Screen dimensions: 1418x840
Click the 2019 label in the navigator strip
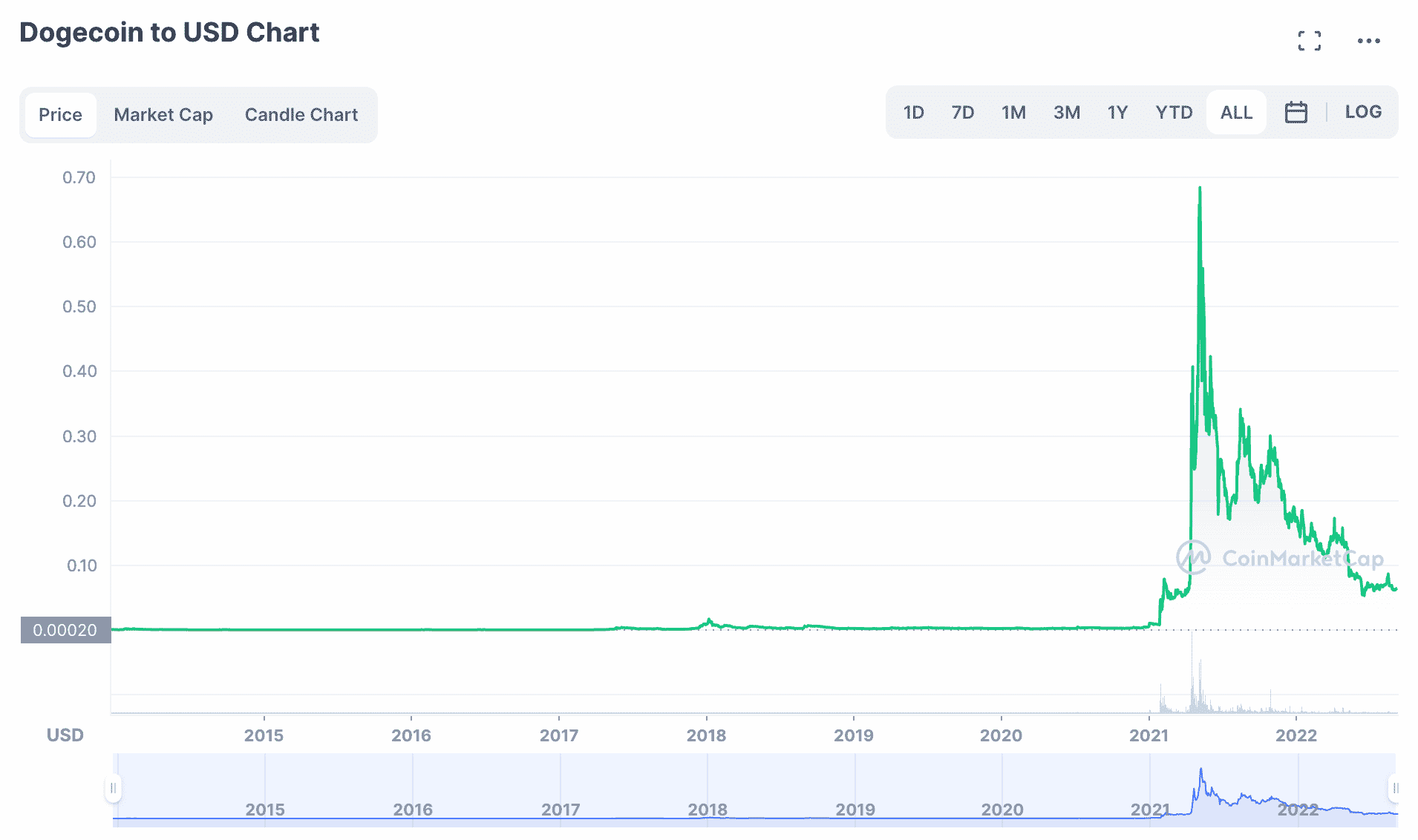855,810
